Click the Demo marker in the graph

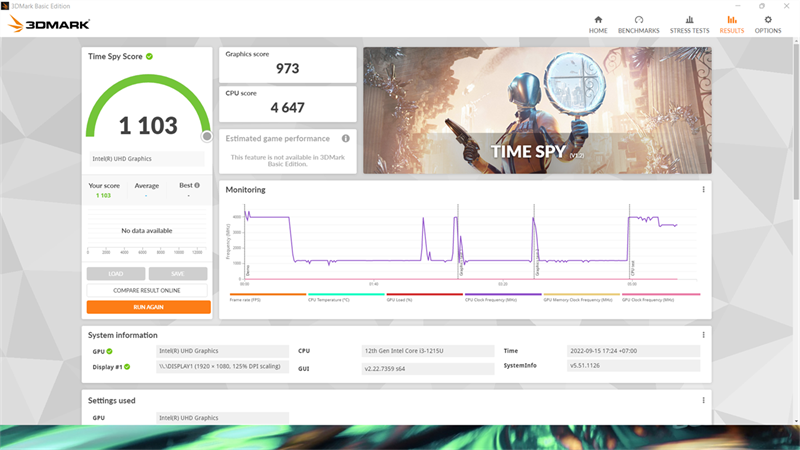(248, 270)
